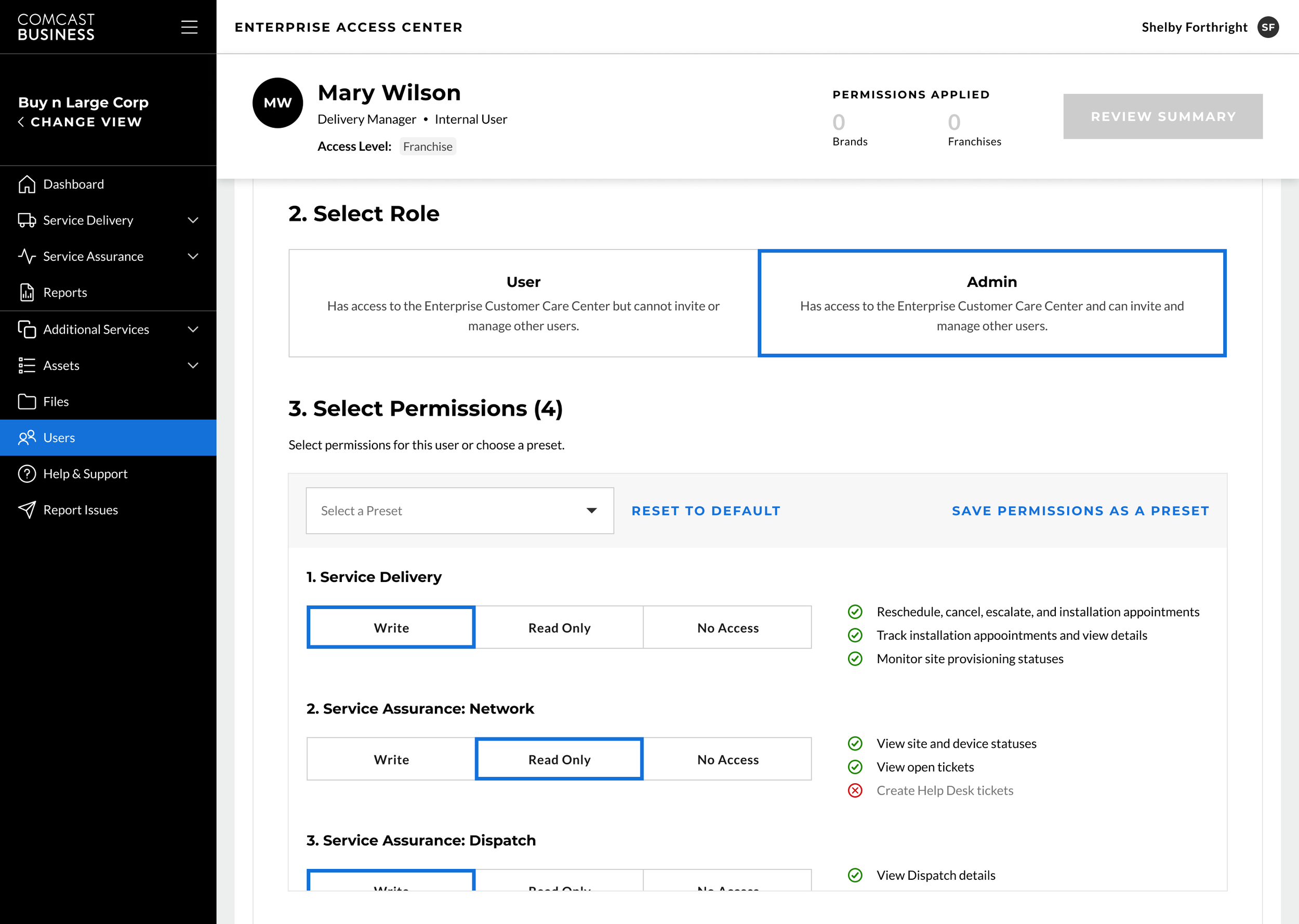Click Reset to Default link
This screenshot has height=924, width=1299.
click(x=706, y=511)
